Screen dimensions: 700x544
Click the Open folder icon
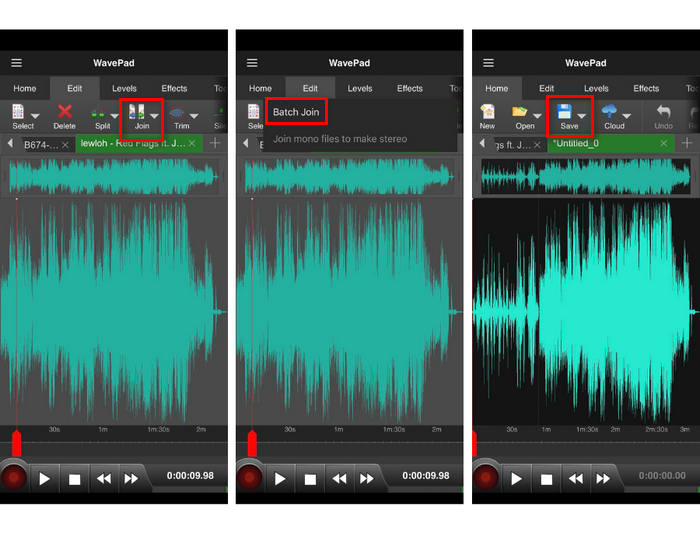[520, 112]
